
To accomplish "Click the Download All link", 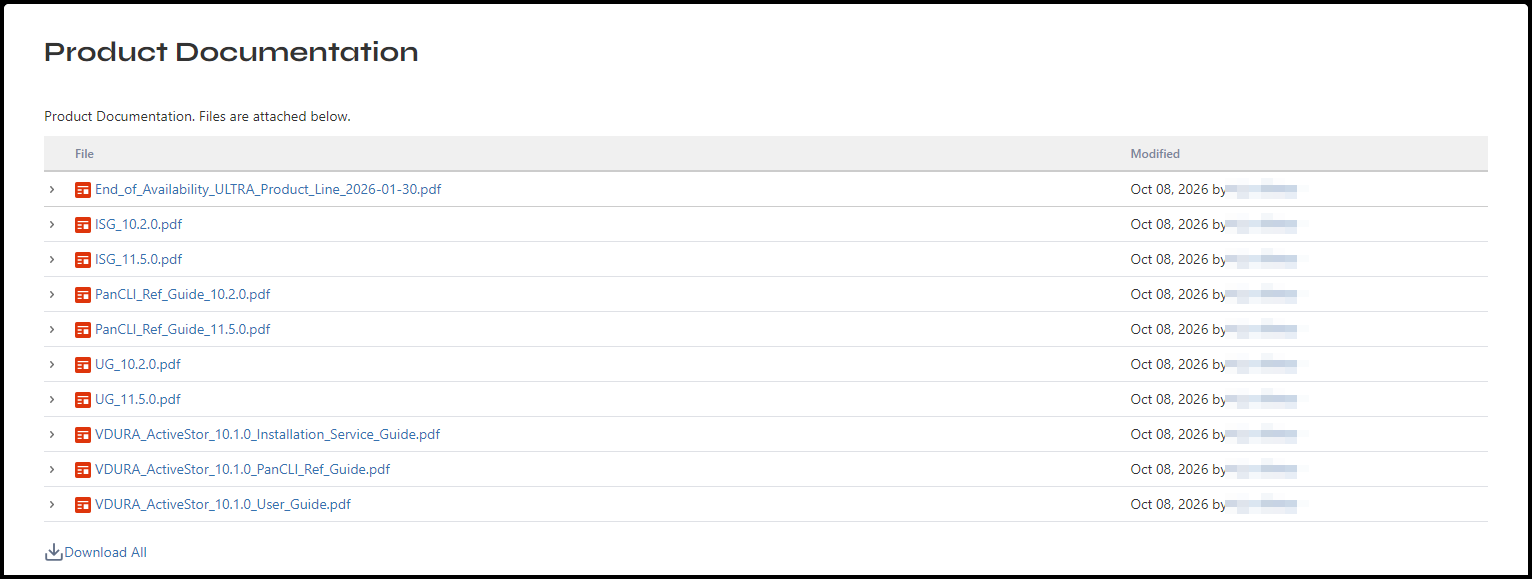I will (105, 552).
